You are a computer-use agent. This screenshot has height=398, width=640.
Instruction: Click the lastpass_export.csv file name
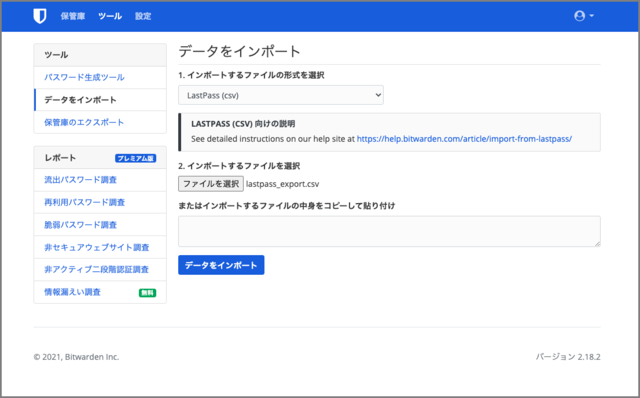coord(282,184)
